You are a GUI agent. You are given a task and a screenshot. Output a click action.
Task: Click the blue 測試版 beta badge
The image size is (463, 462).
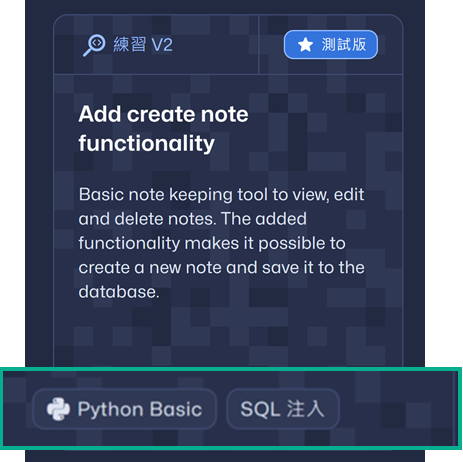tap(331, 45)
